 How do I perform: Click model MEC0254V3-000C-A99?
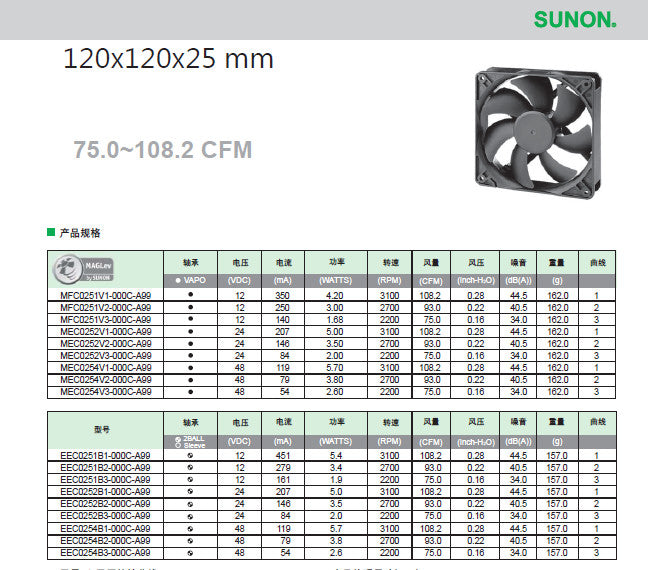click(106, 391)
